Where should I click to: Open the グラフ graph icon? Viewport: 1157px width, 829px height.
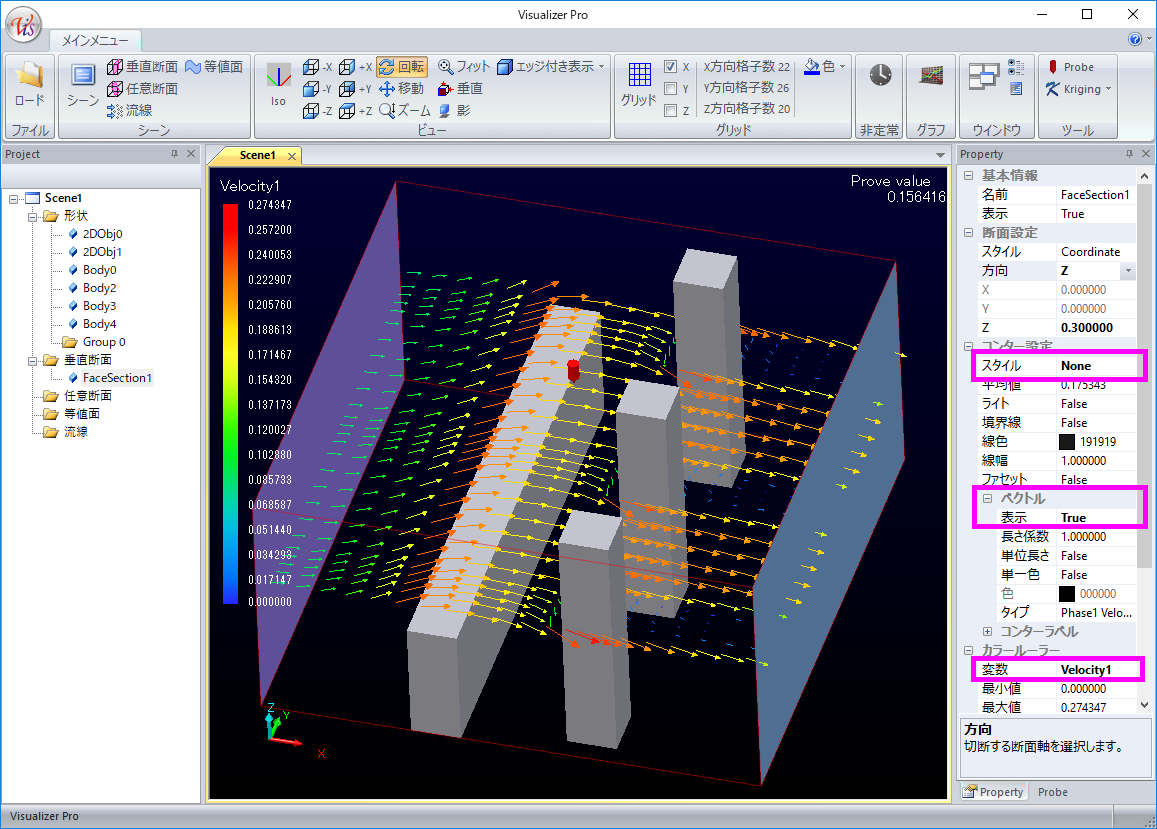coord(932,77)
